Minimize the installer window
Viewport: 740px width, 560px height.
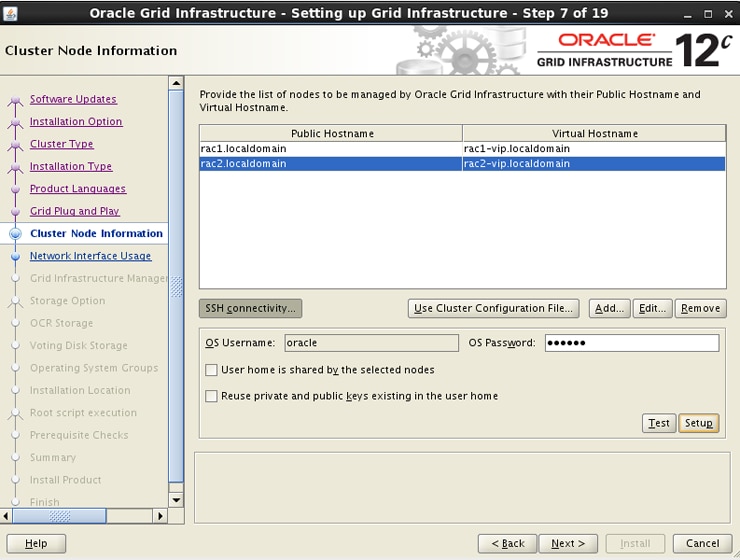pyautogui.click(x=688, y=14)
